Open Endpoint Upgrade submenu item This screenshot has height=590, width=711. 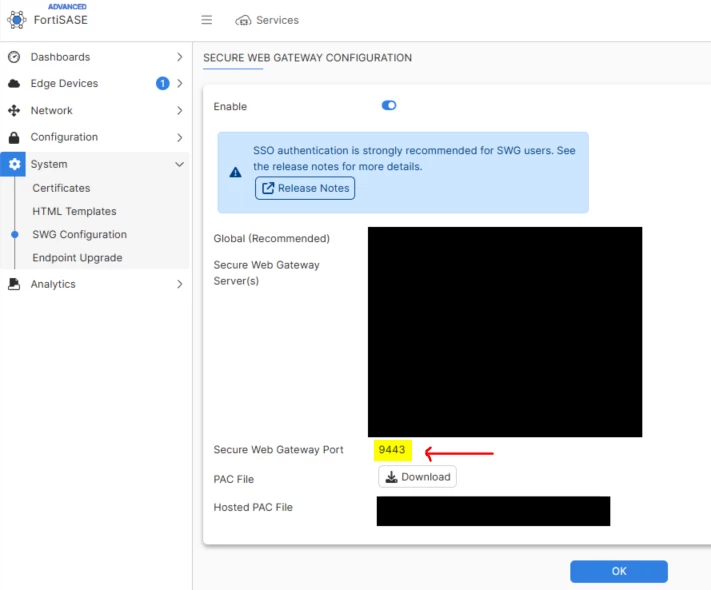[x=77, y=258]
